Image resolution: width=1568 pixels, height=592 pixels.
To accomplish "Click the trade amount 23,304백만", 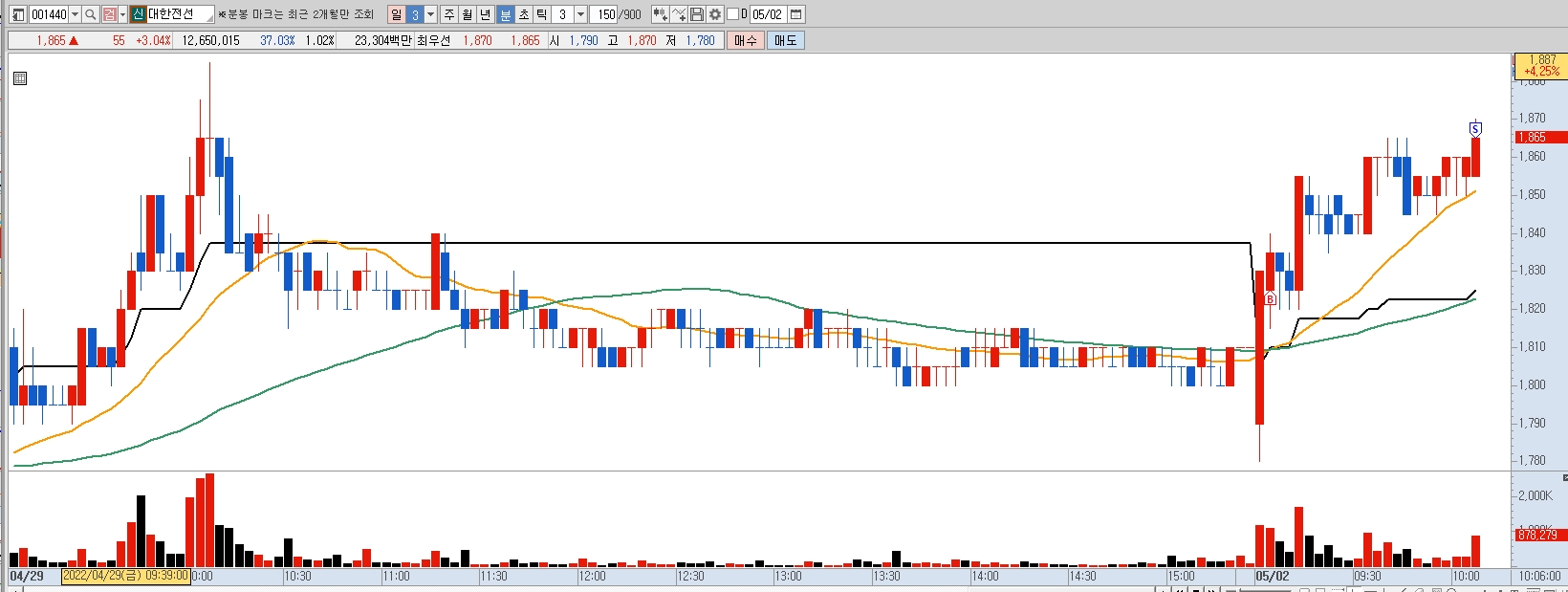I will coord(382,40).
